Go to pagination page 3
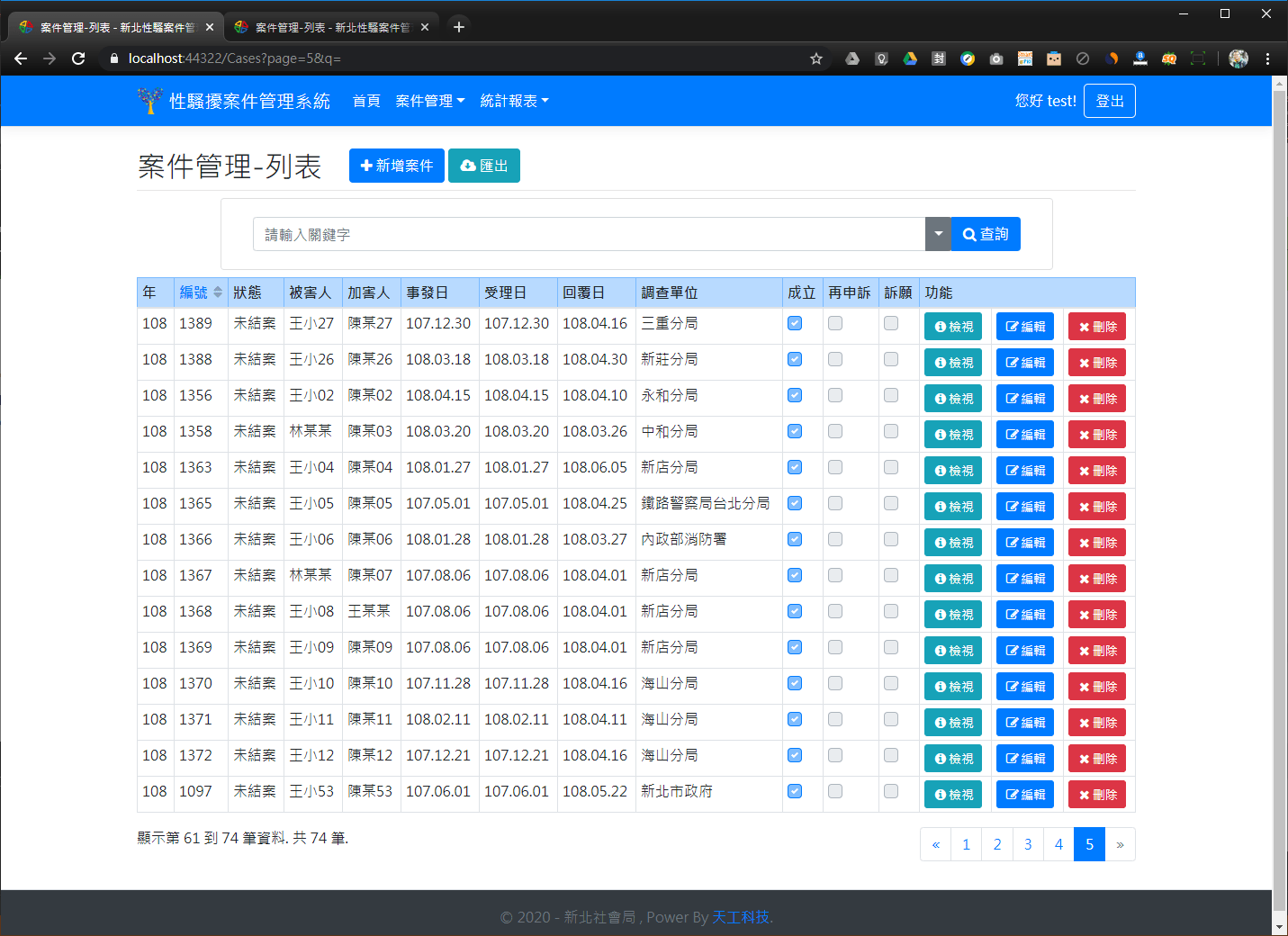The height and width of the screenshot is (936, 1288). click(1028, 844)
